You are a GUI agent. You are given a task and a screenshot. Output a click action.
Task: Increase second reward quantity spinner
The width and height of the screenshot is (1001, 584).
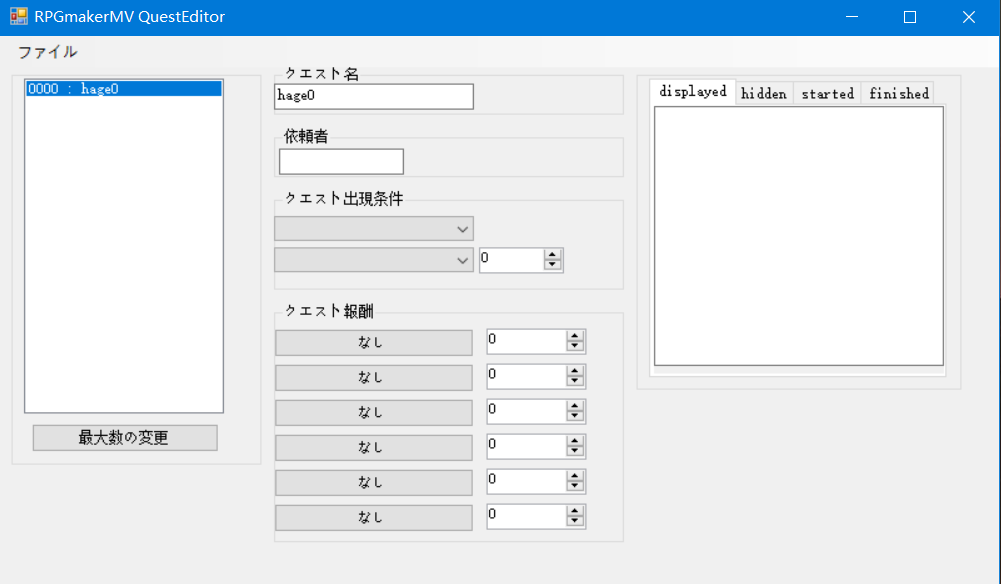pyautogui.click(x=575, y=371)
